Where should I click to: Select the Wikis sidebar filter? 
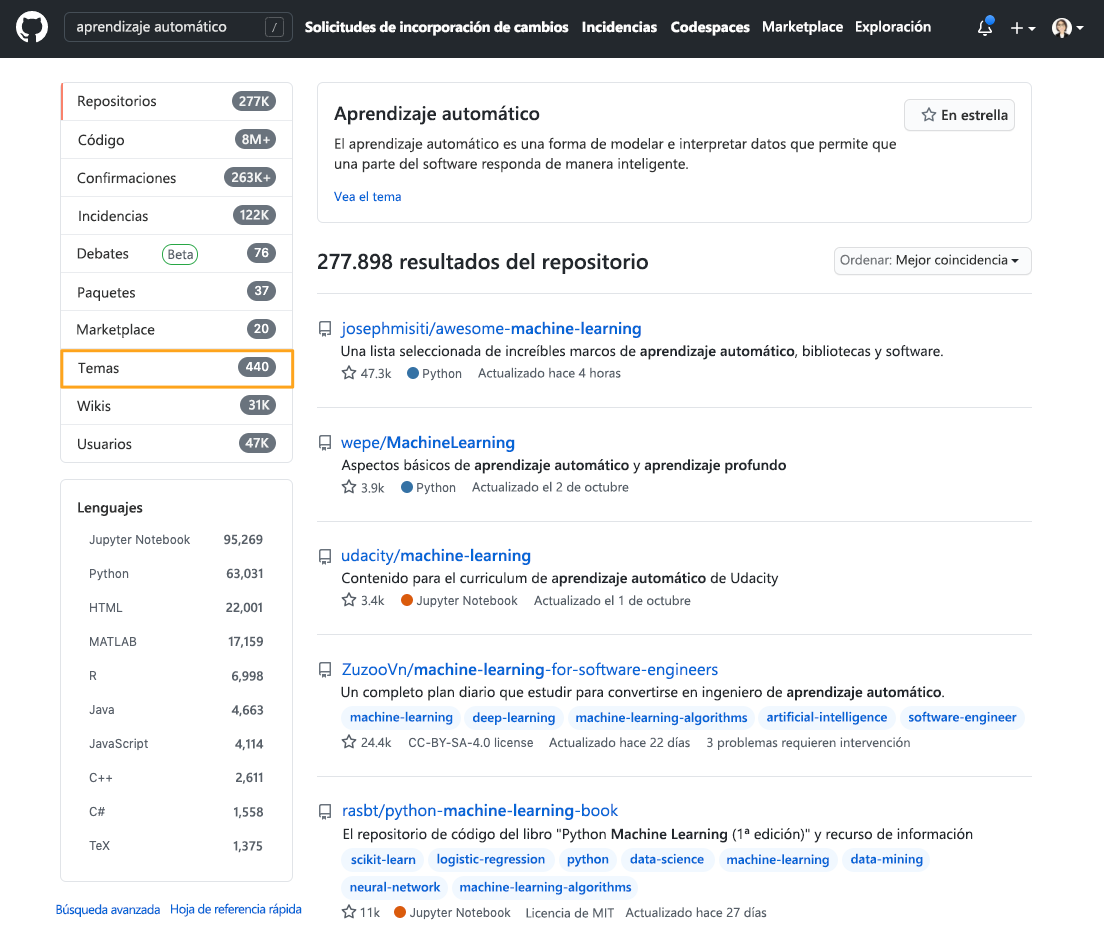[177, 405]
